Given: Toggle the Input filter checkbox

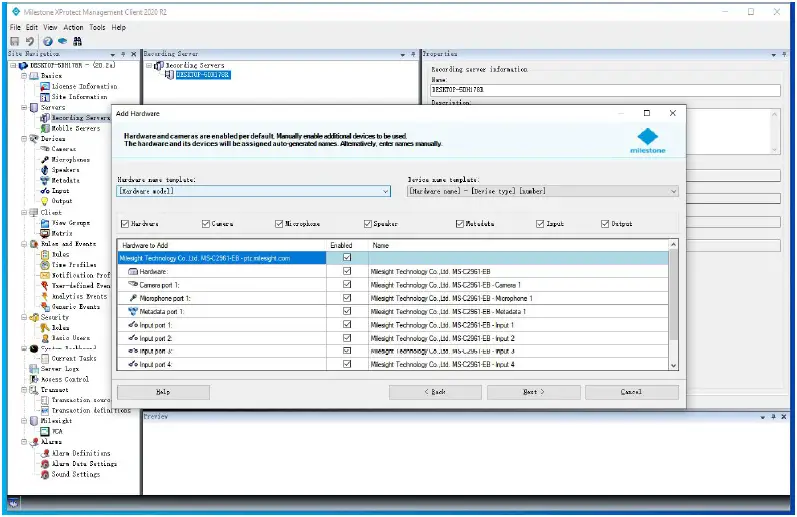Looking at the screenshot, I should (540, 224).
